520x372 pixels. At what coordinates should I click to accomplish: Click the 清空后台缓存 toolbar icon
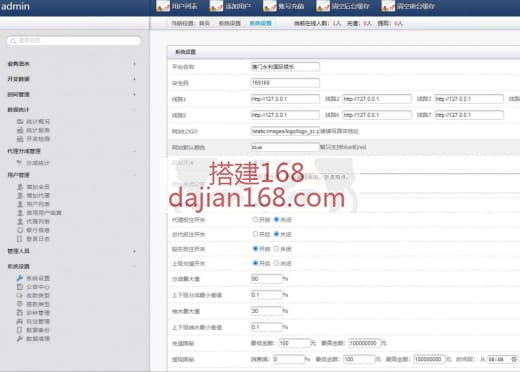pyautogui.click(x=323, y=6)
